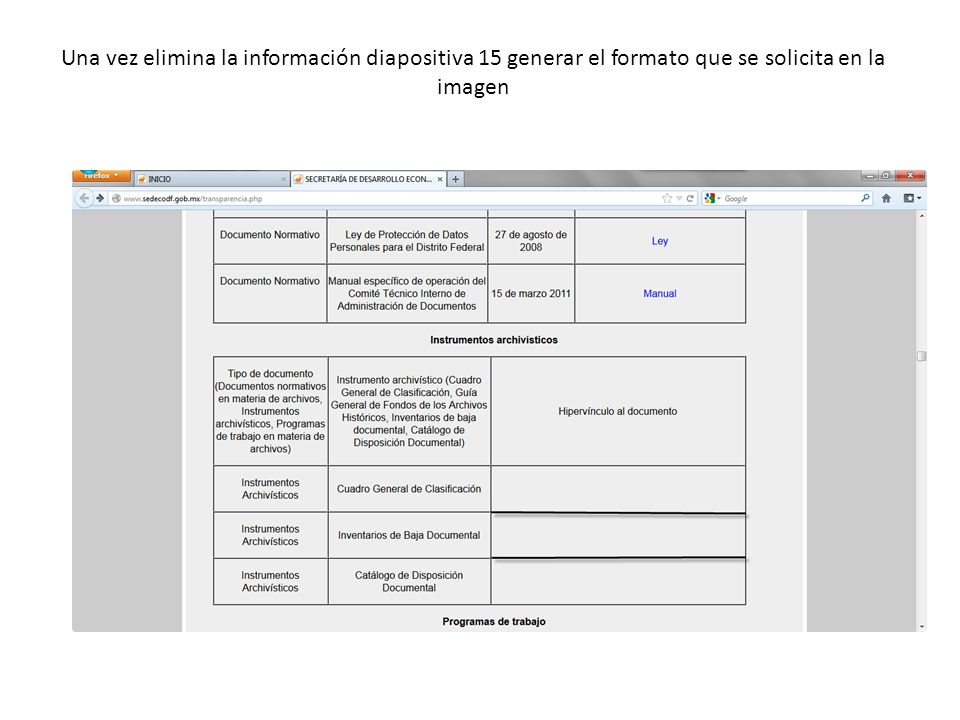Open the bookmarks menu button
Image resolution: width=960 pixels, height=720 pixels.
click(912, 198)
